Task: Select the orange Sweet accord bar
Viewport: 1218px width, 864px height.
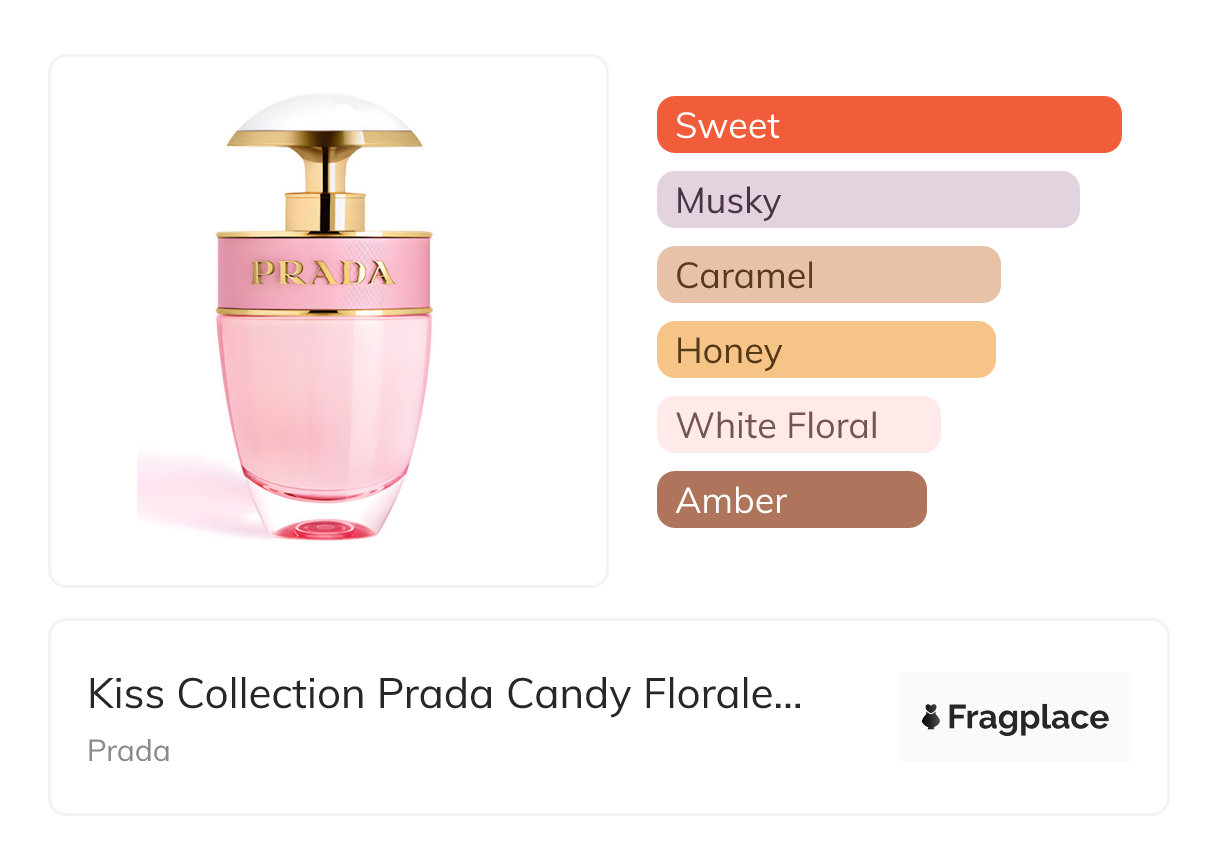Action: tap(889, 125)
